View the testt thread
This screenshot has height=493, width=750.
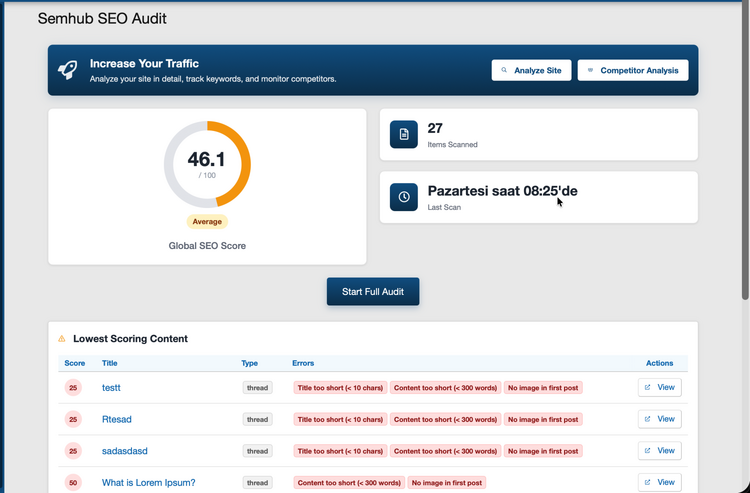659,387
